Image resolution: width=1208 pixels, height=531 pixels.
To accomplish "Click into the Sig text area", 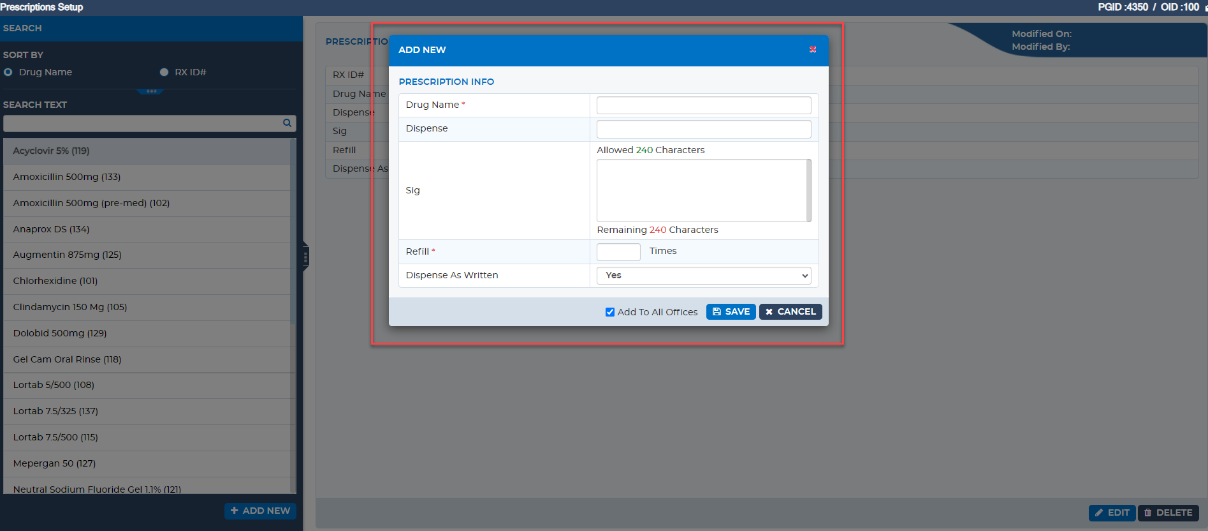I will tap(704, 190).
